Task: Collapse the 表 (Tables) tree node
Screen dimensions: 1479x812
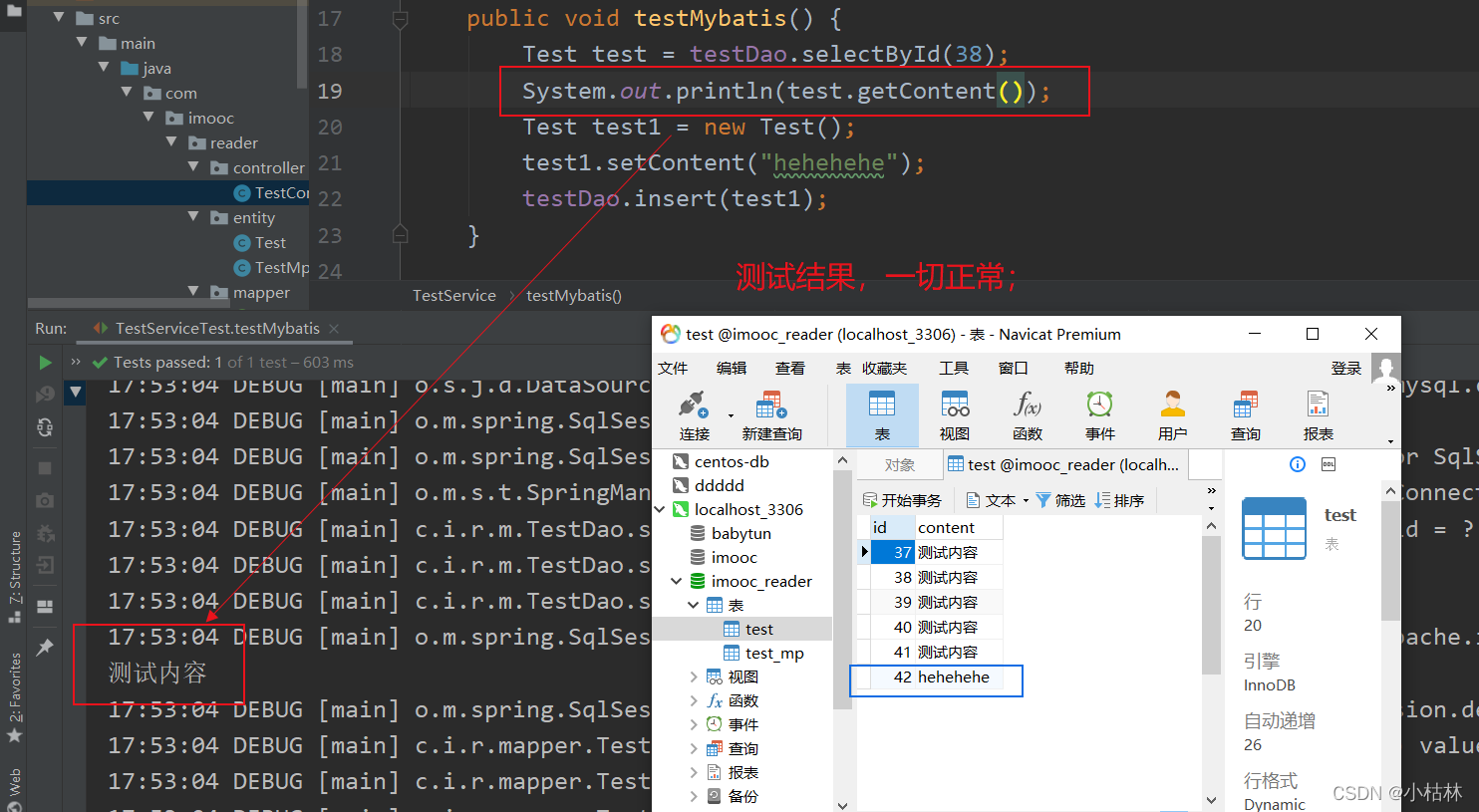Action: (x=694, y=605)
